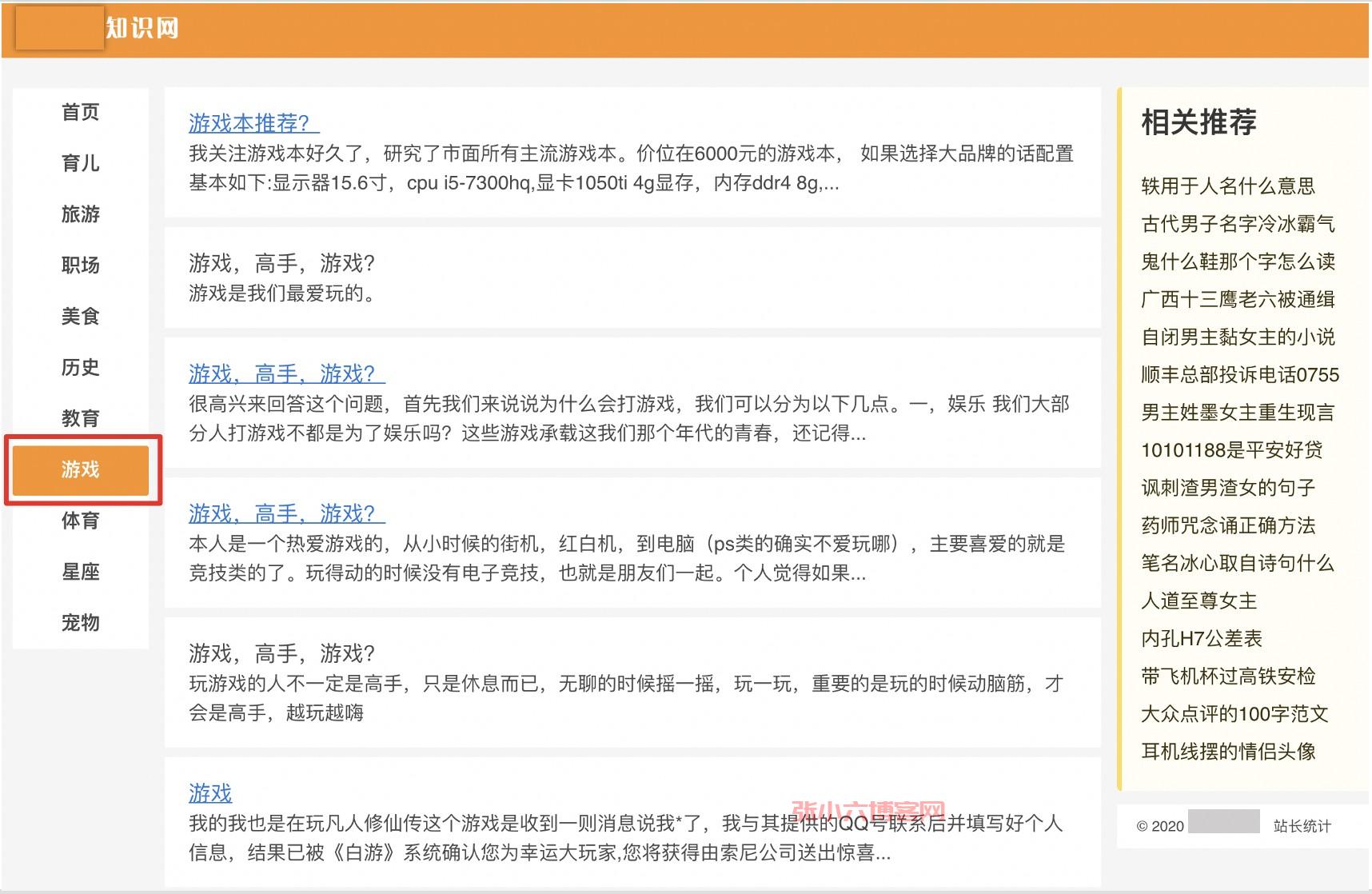Open the 美食 category
The height and width of the screenshot is (894, 1372).
81,317
